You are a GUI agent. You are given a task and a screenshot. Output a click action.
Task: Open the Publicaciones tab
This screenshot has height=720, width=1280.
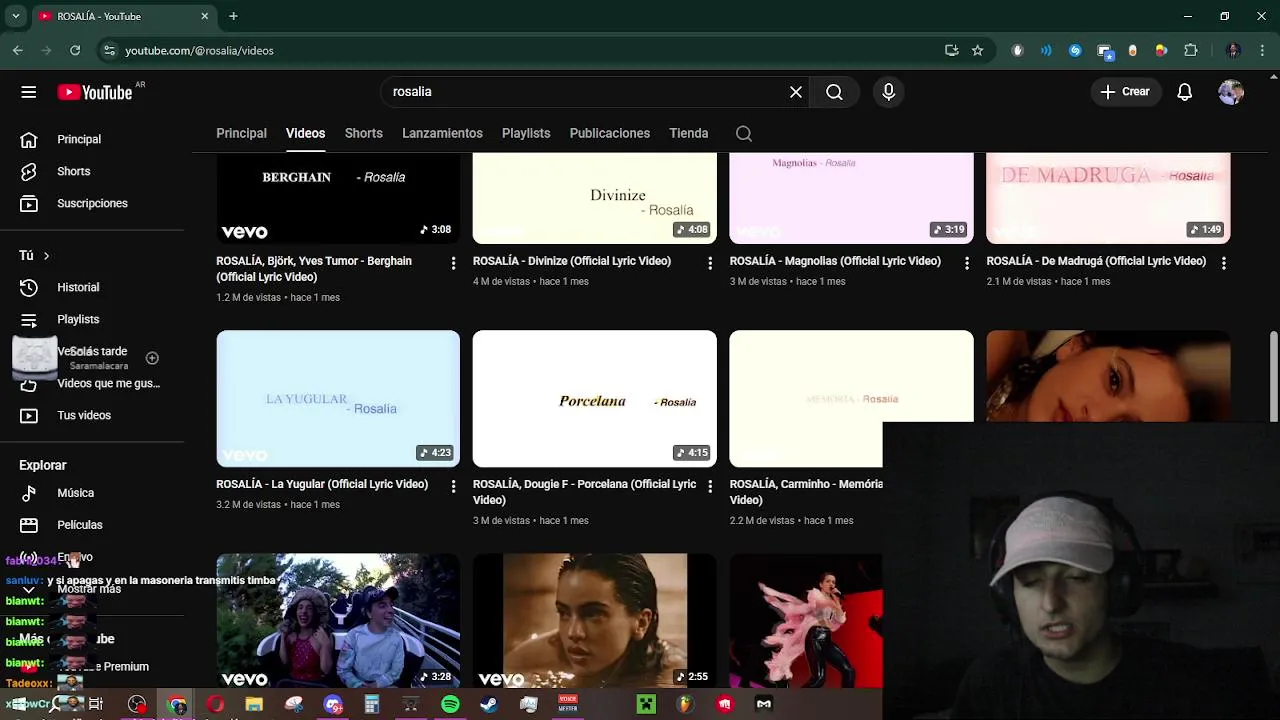pos(610,133)
